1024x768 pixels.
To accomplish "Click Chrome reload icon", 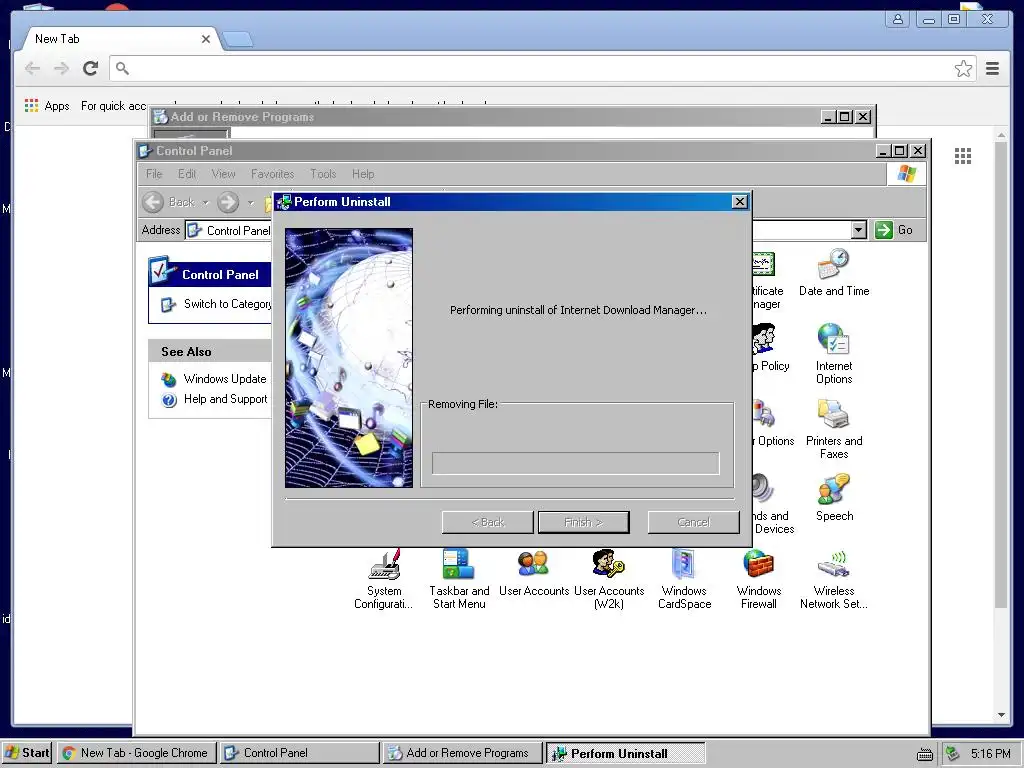I will click(91, 68).
